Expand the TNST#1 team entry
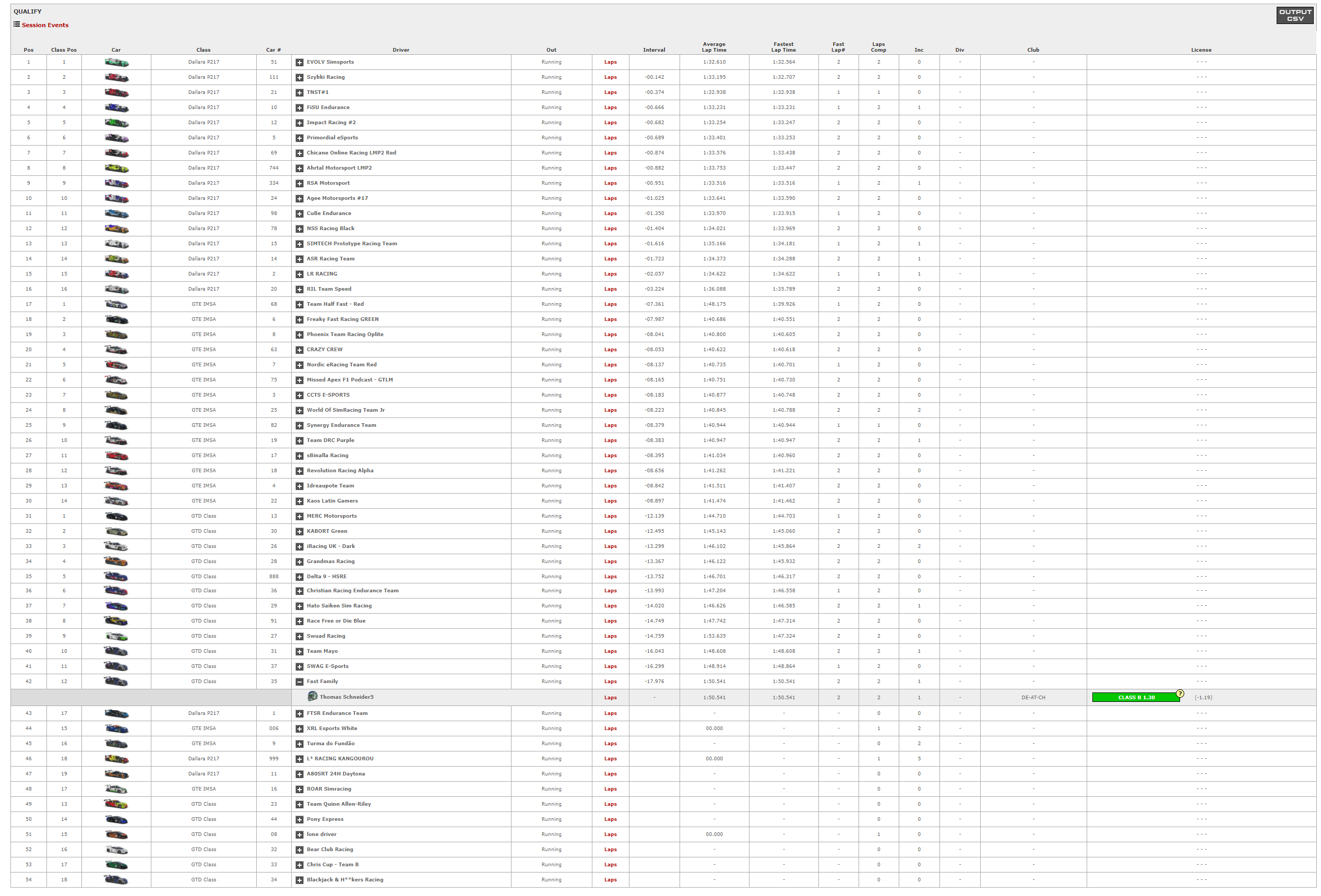Image resolution: width=1321 pixels, height=896 pixels. click(x=300, y=92)
